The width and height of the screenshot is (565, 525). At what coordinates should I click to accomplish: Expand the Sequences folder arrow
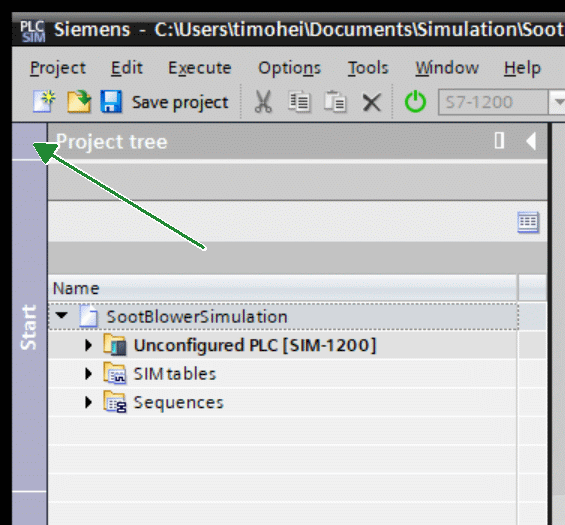88,402
